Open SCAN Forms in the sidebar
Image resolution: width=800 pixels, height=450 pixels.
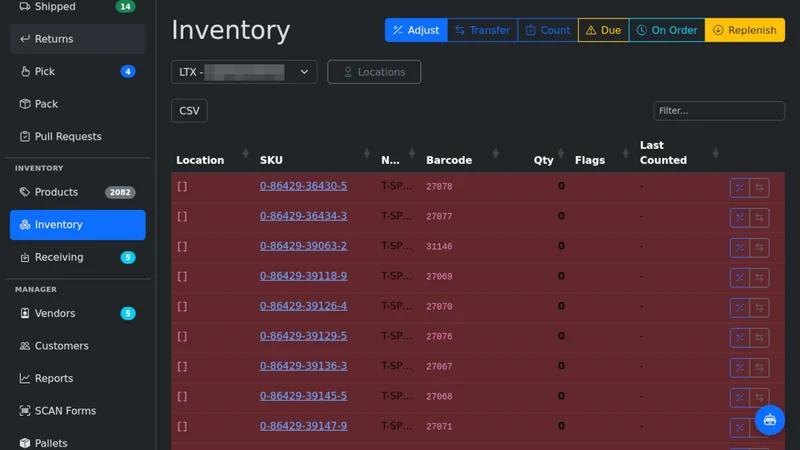(x=78, y=411)
